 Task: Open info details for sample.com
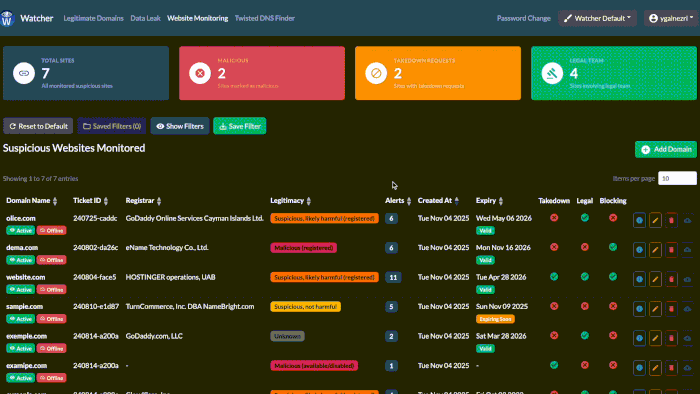(639, 308)
